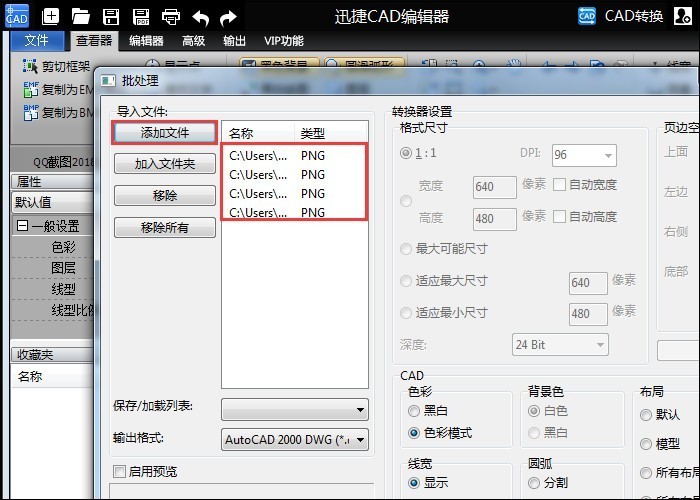700x500 pixels.
Task: Open the DPI 96 dropdown
Action: 584,155
